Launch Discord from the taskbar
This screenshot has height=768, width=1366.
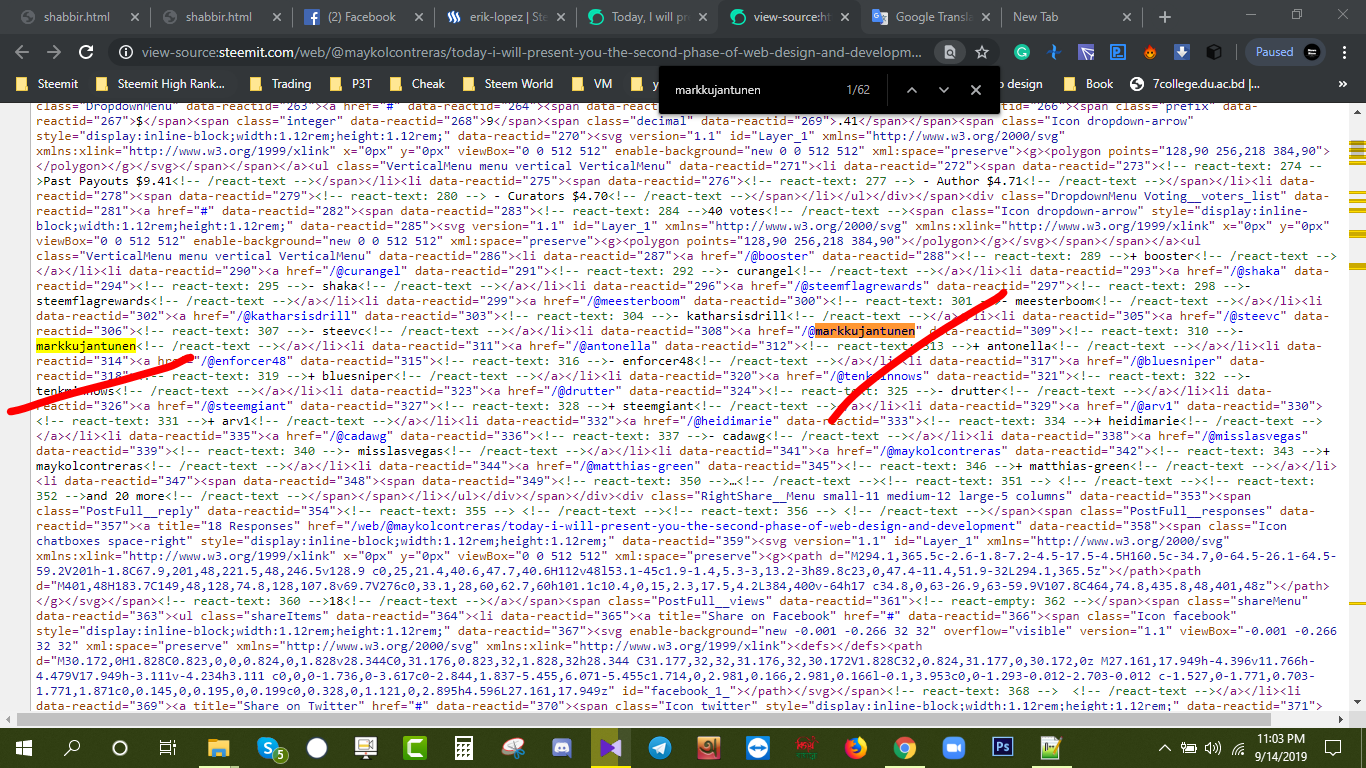click(561, 748)
